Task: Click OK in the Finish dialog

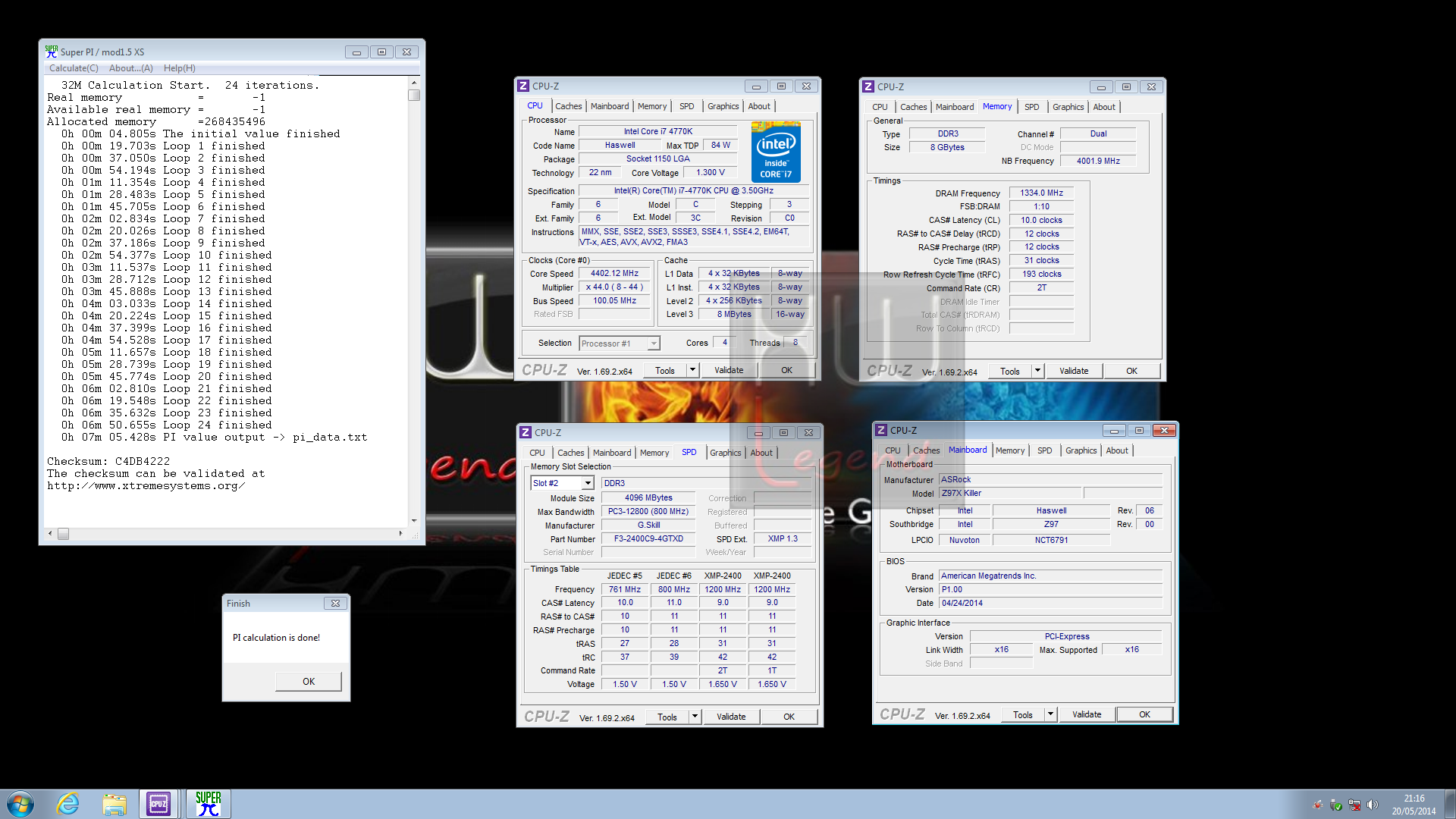Action: (309, 681)
